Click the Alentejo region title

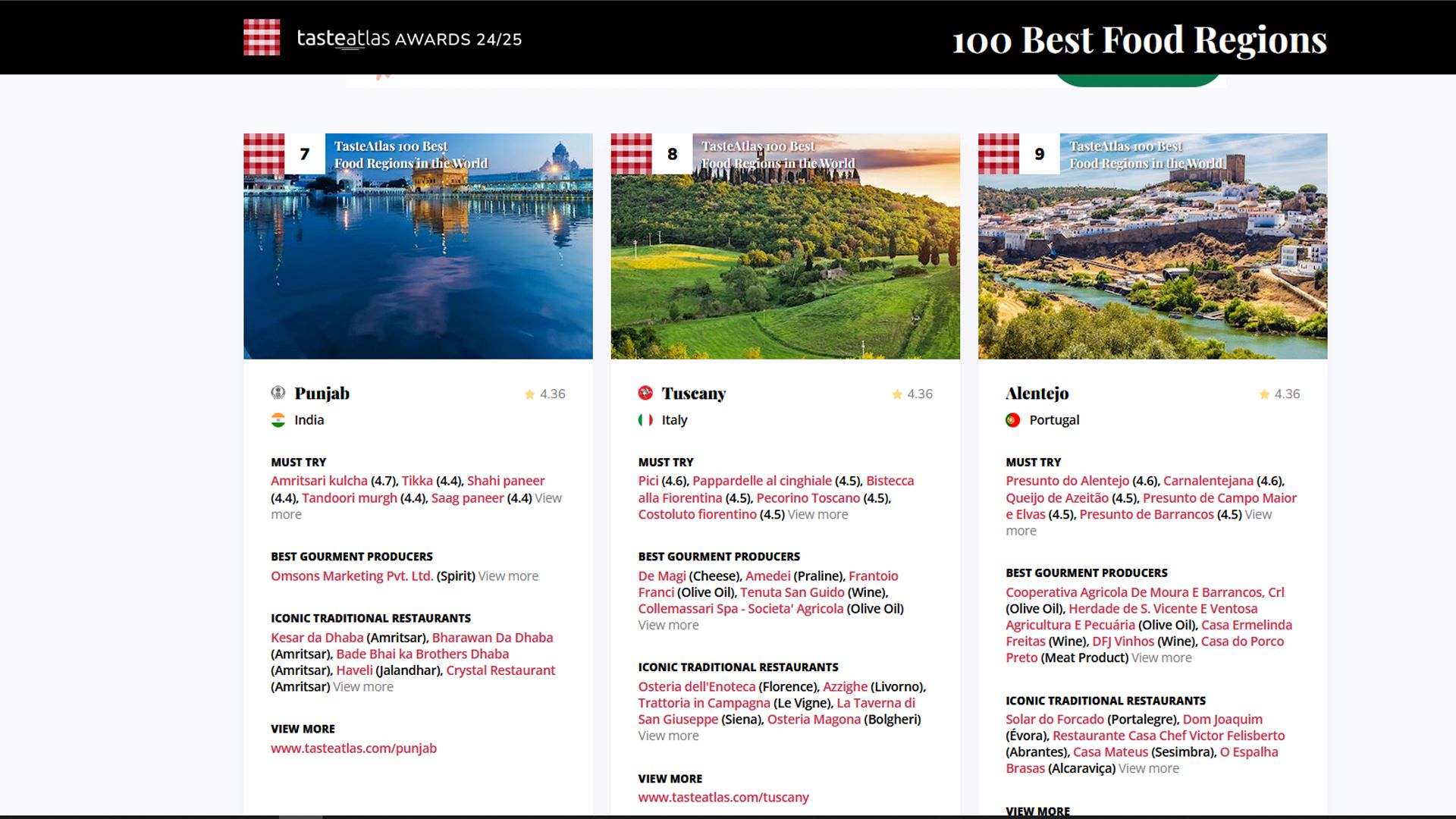tap(1037, 394)
